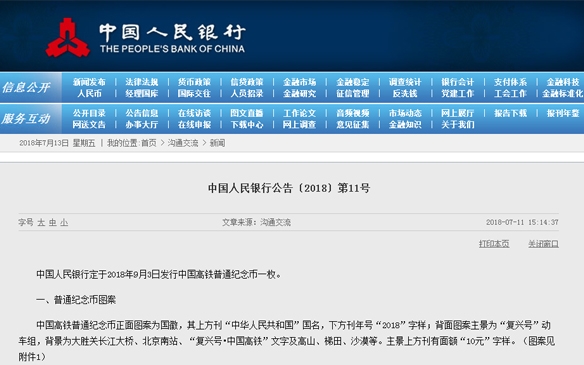Open the 货币政策 menu item
584x365 pixels.
point(194,82)
